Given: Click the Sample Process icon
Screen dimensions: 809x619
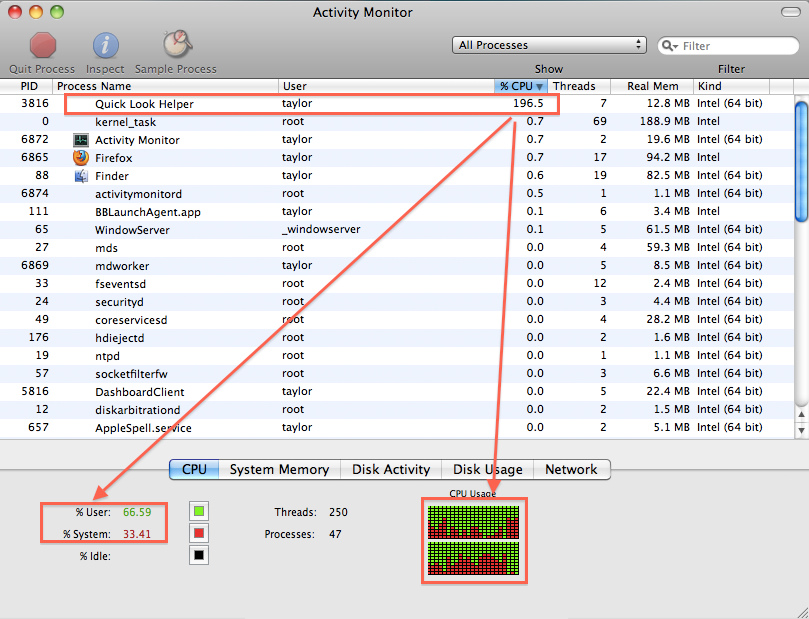Looking at the screenshot, I should click(x=177, y=44).
